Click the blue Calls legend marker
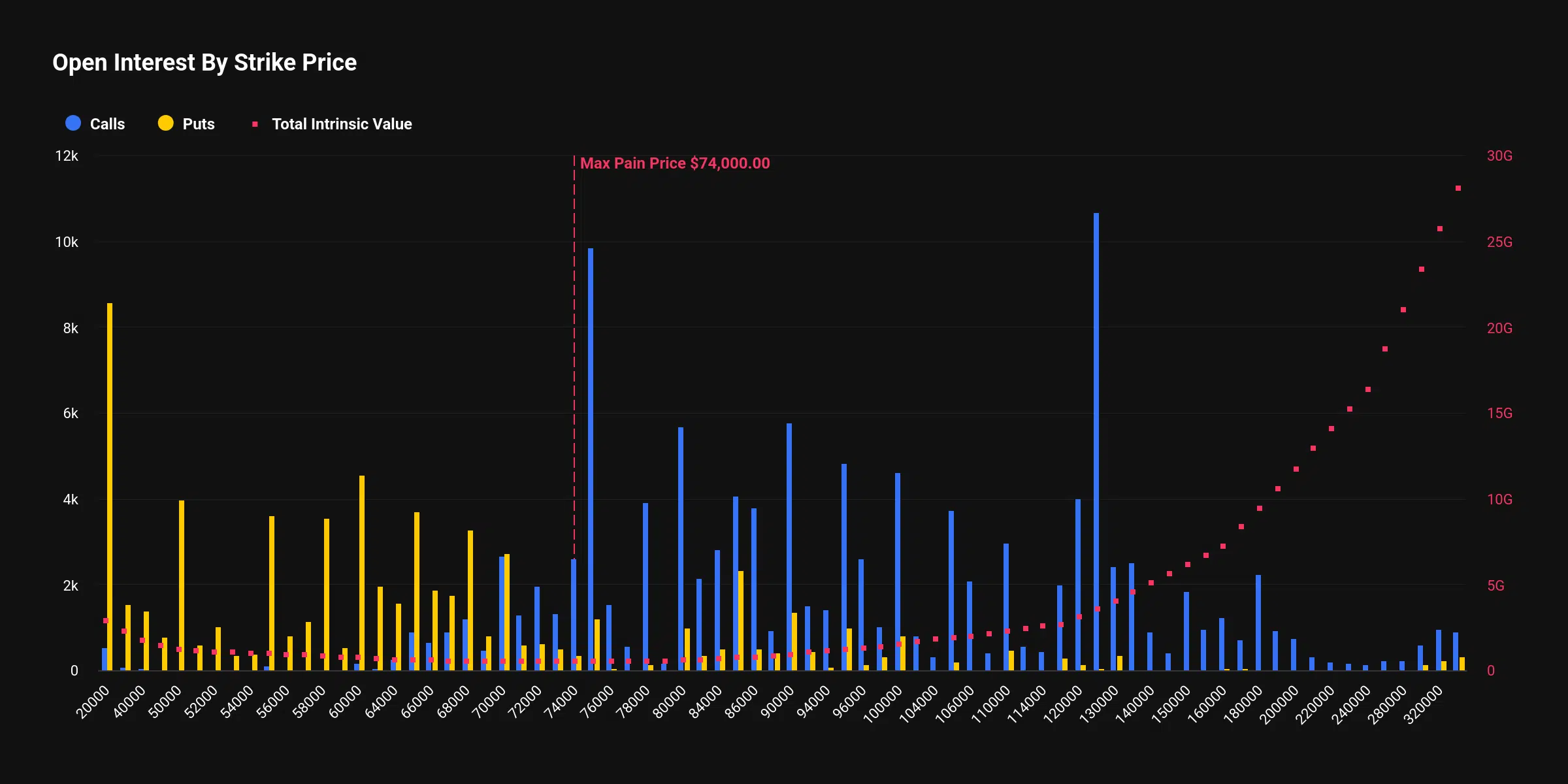The image size is (1568, 784). pos(72,123)
